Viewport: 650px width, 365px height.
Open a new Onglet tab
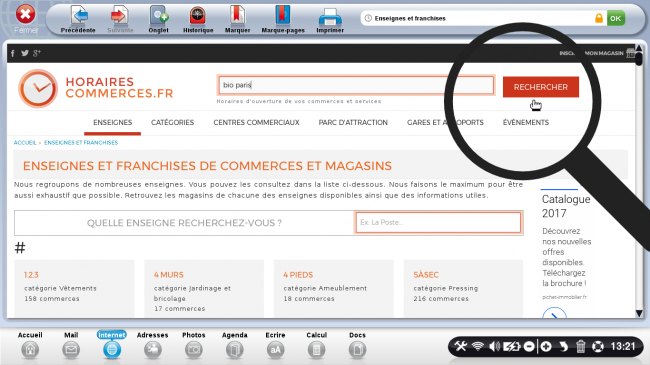click(x=159, y=16)
